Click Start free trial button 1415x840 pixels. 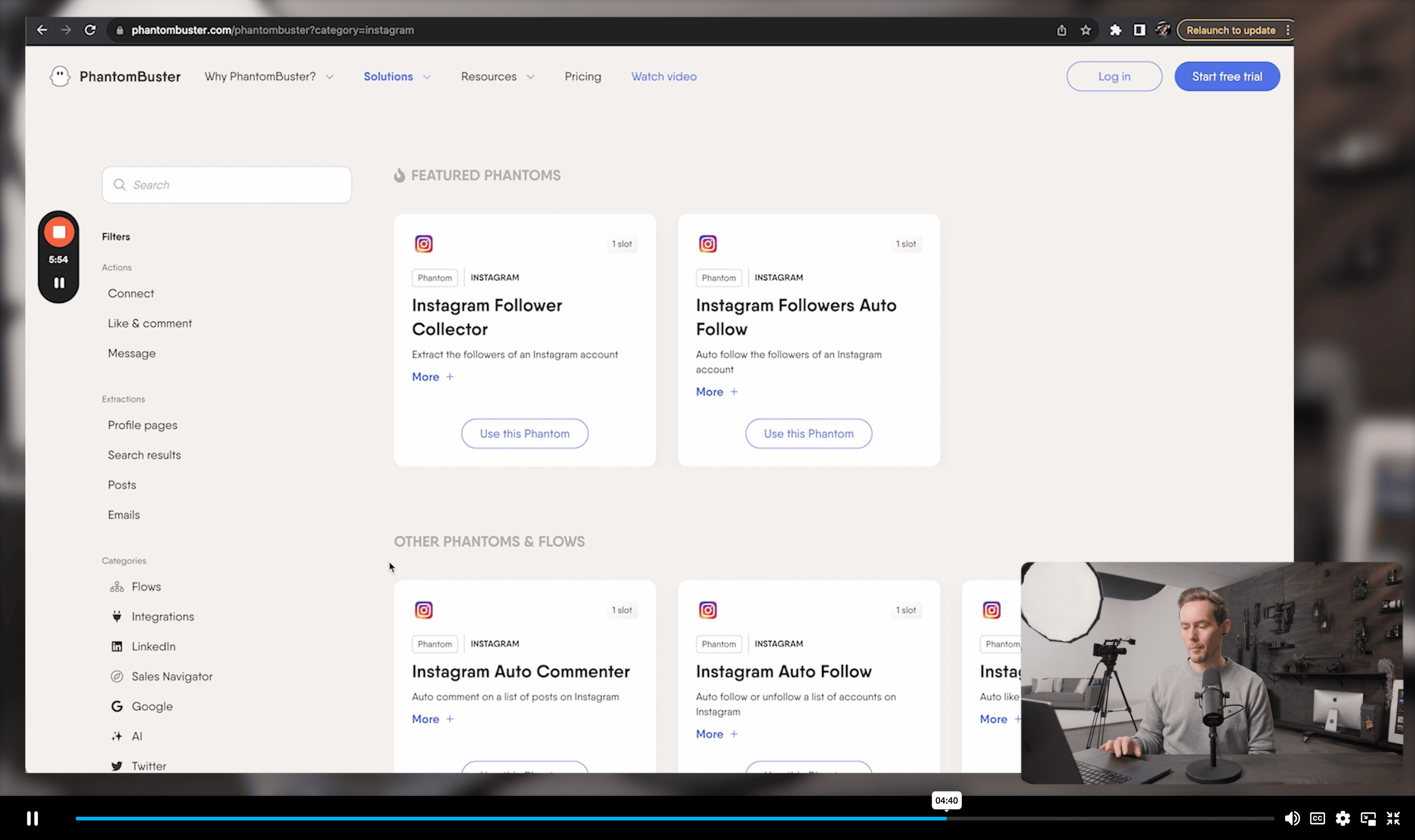[1226, 76]
